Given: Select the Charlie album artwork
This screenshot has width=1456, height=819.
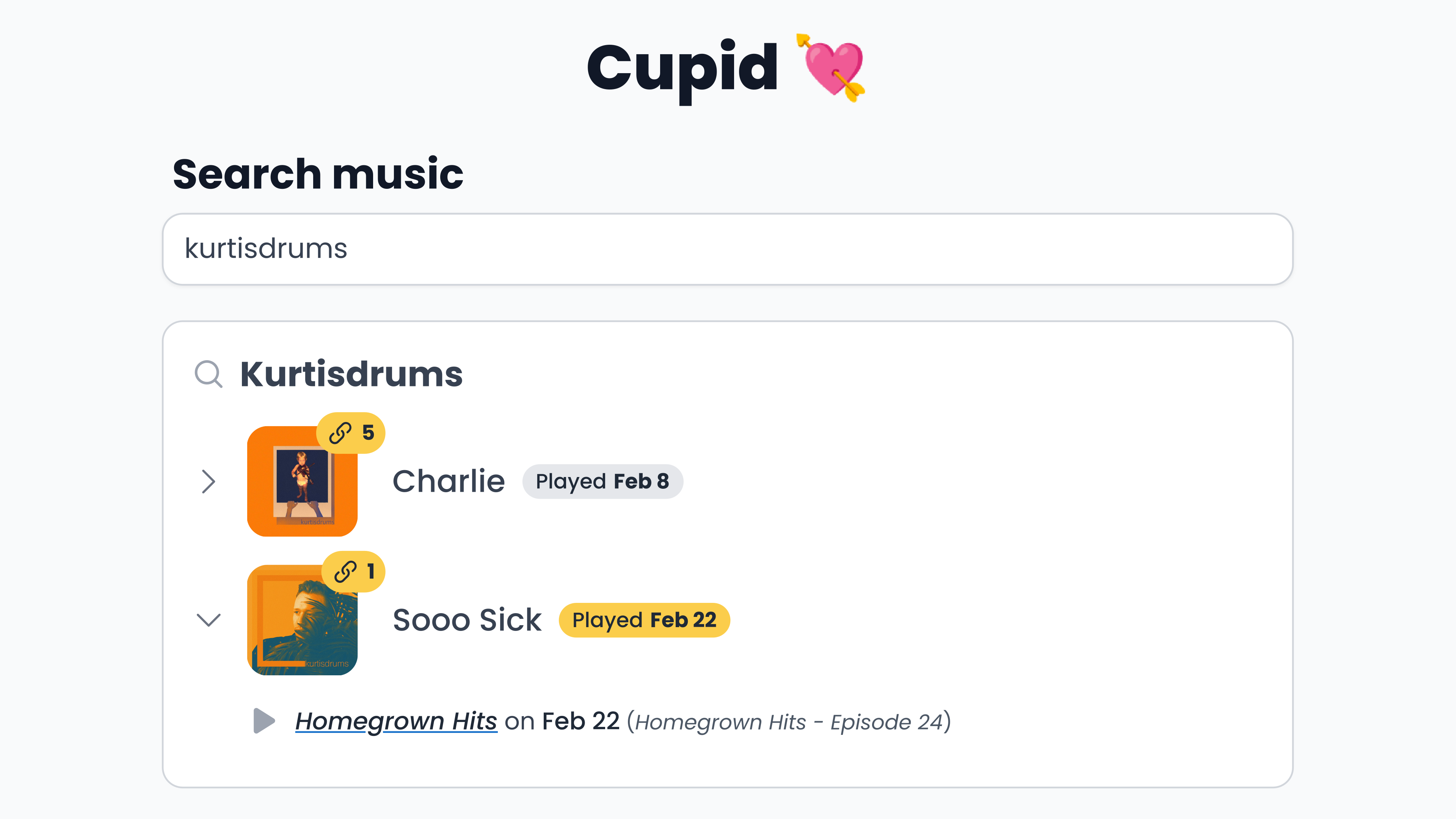Looking at the screenshot, I should point(303,482).
